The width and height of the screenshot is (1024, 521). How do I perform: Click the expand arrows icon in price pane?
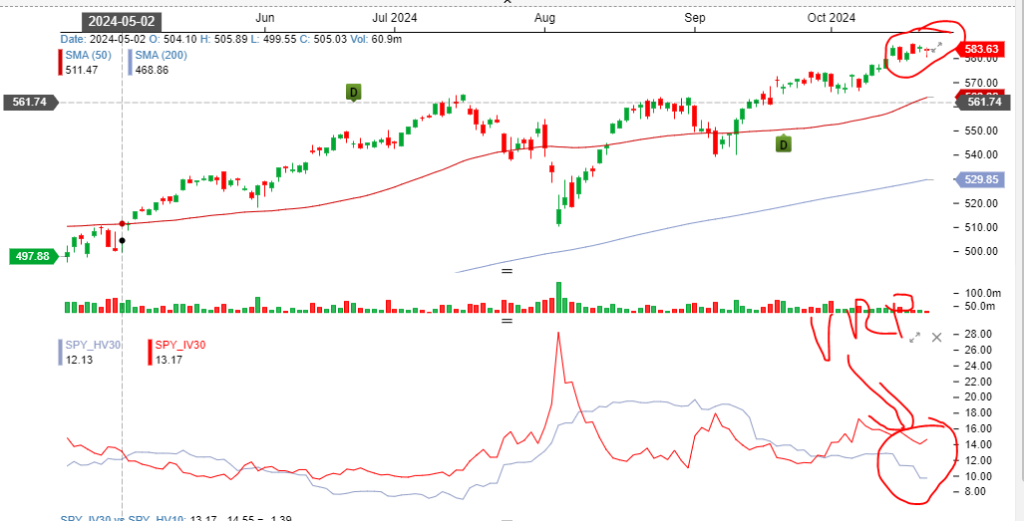[x=936, y=47]
